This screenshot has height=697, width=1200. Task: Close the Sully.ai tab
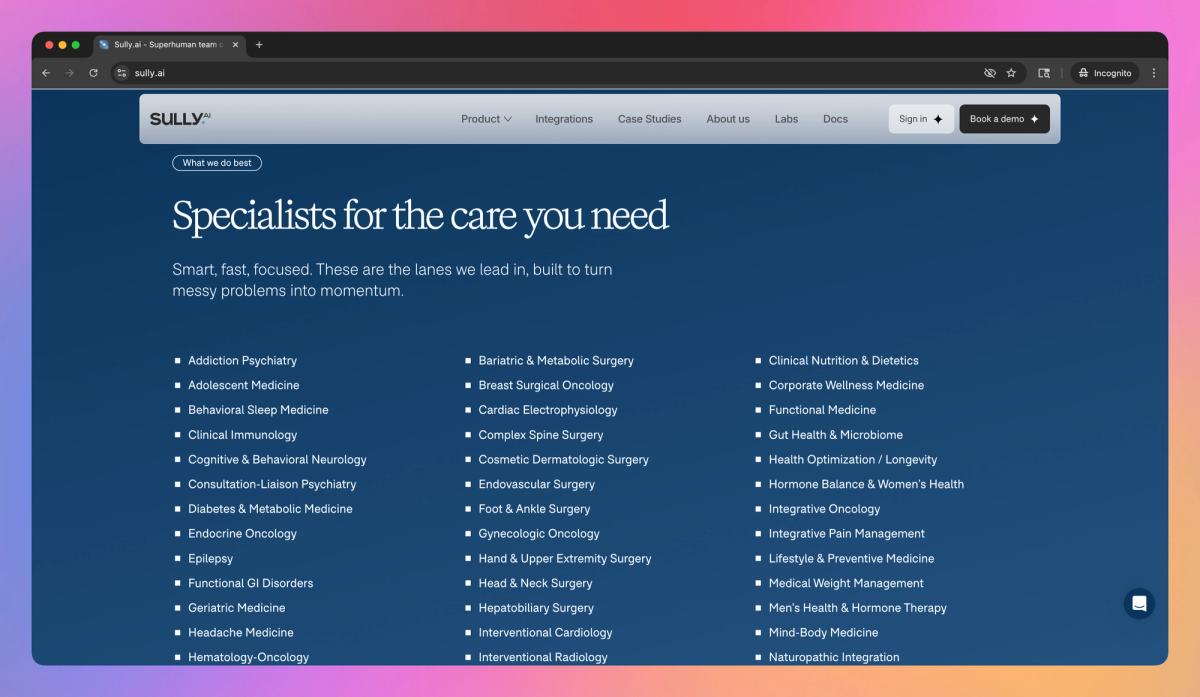pyautogui.click(x=236, y=45)
